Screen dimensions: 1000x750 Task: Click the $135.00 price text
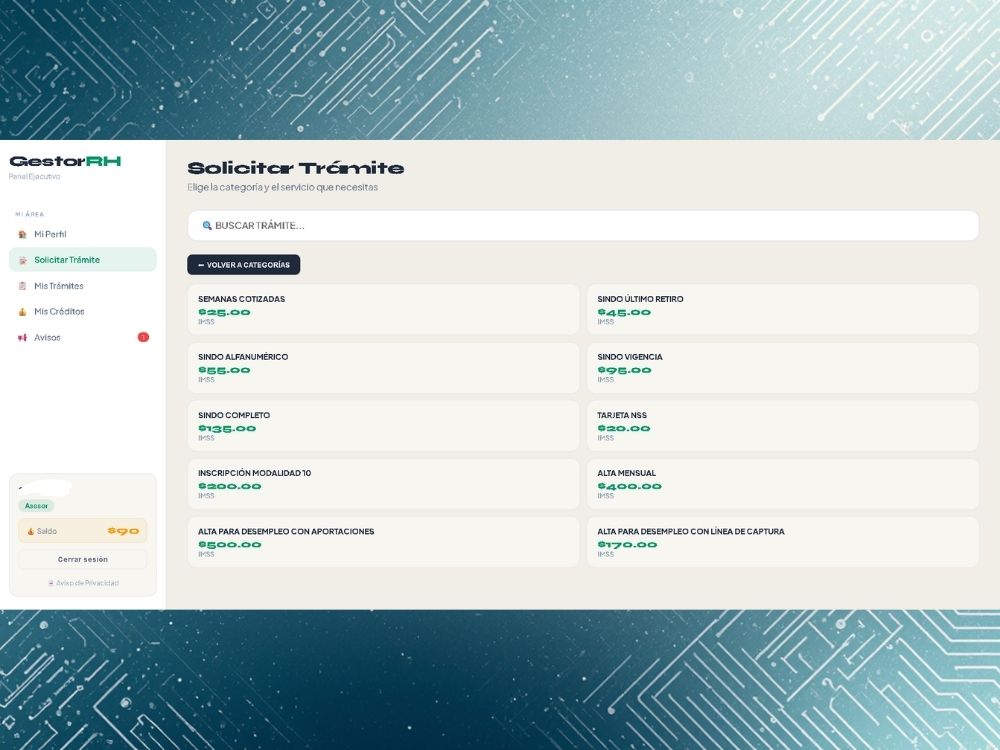227,429
